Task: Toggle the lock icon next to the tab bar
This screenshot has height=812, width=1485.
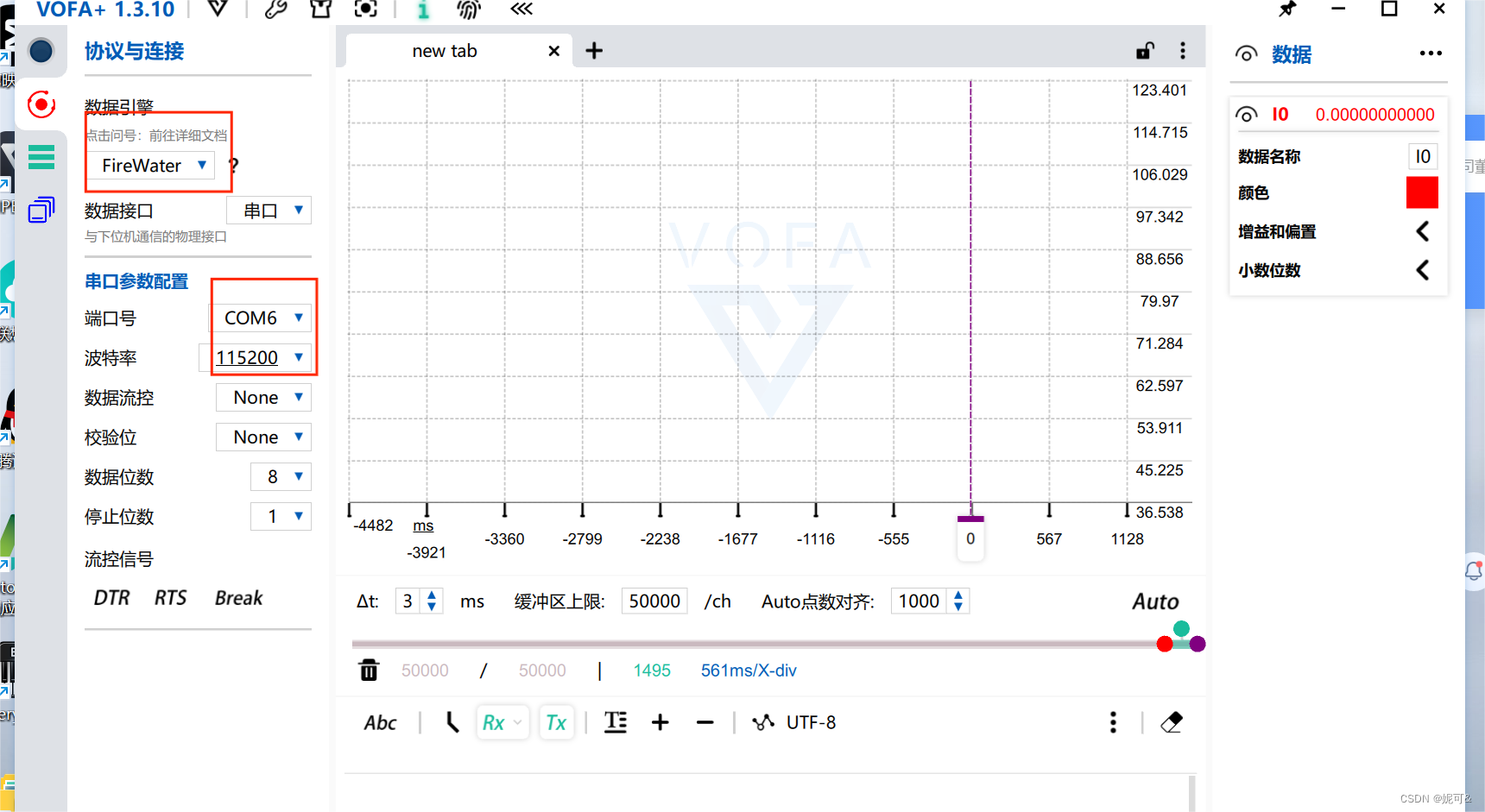Action: [x=1144, y=50]
